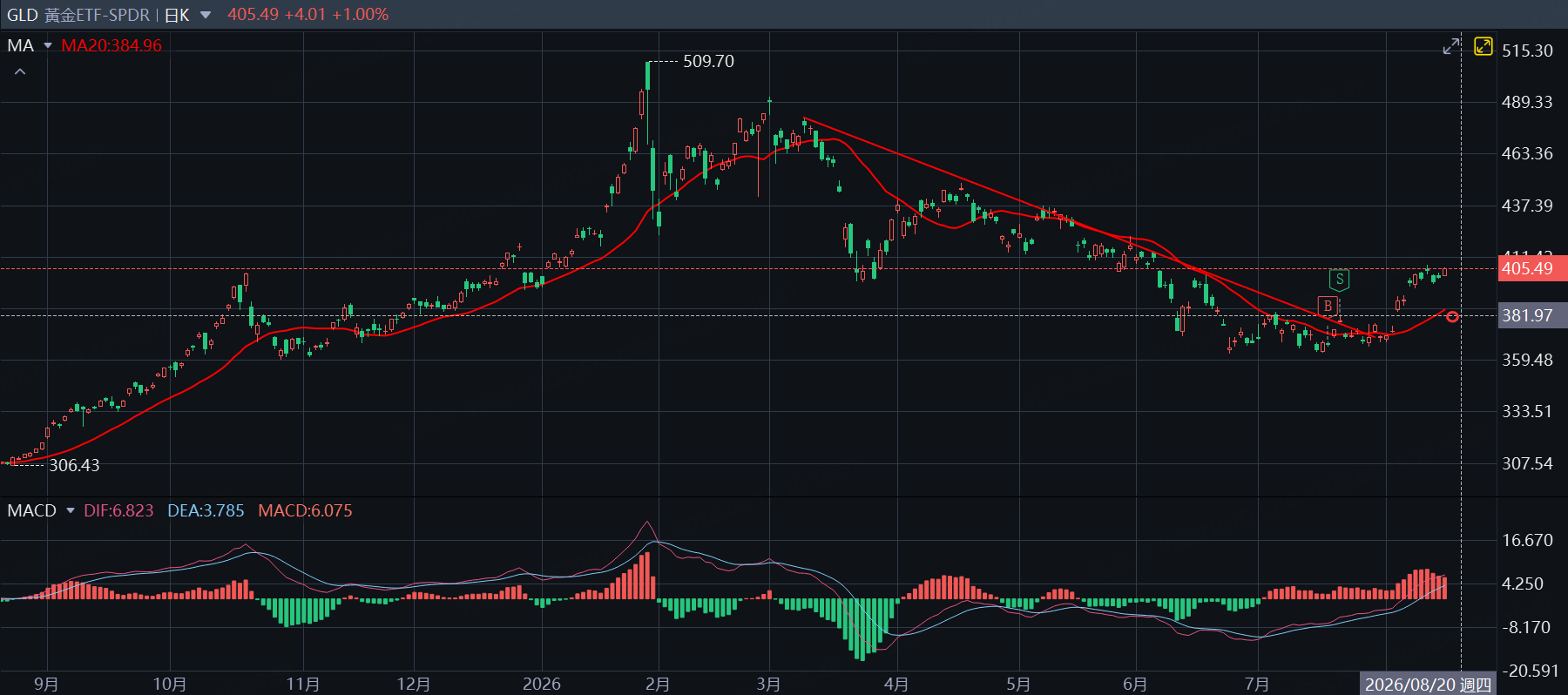This screenshot has height=695, width=1568.
Task: Click the 12月 time axis label
Action: click(x=414, y=684)
